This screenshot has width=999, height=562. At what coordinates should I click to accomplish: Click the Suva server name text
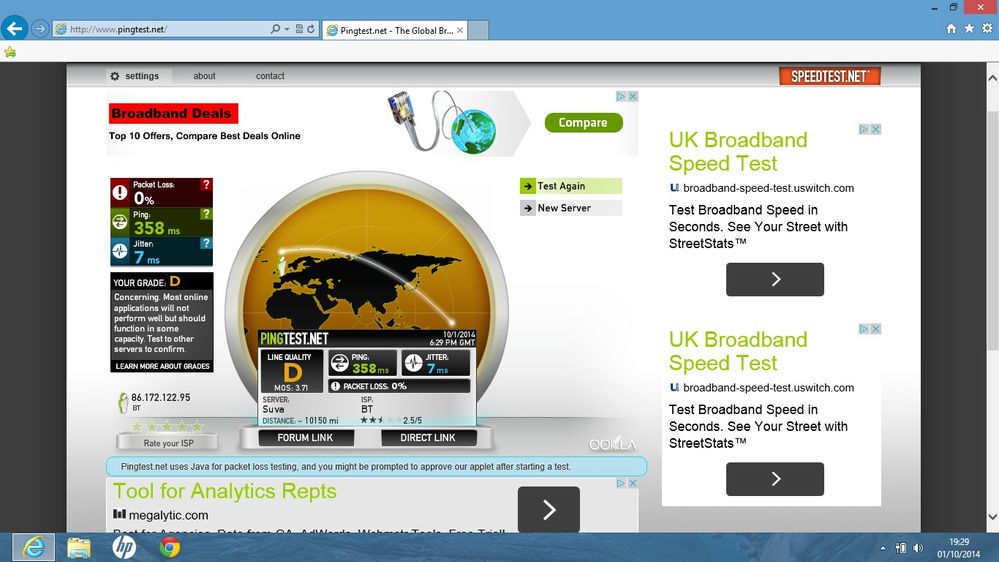point(273,409)
